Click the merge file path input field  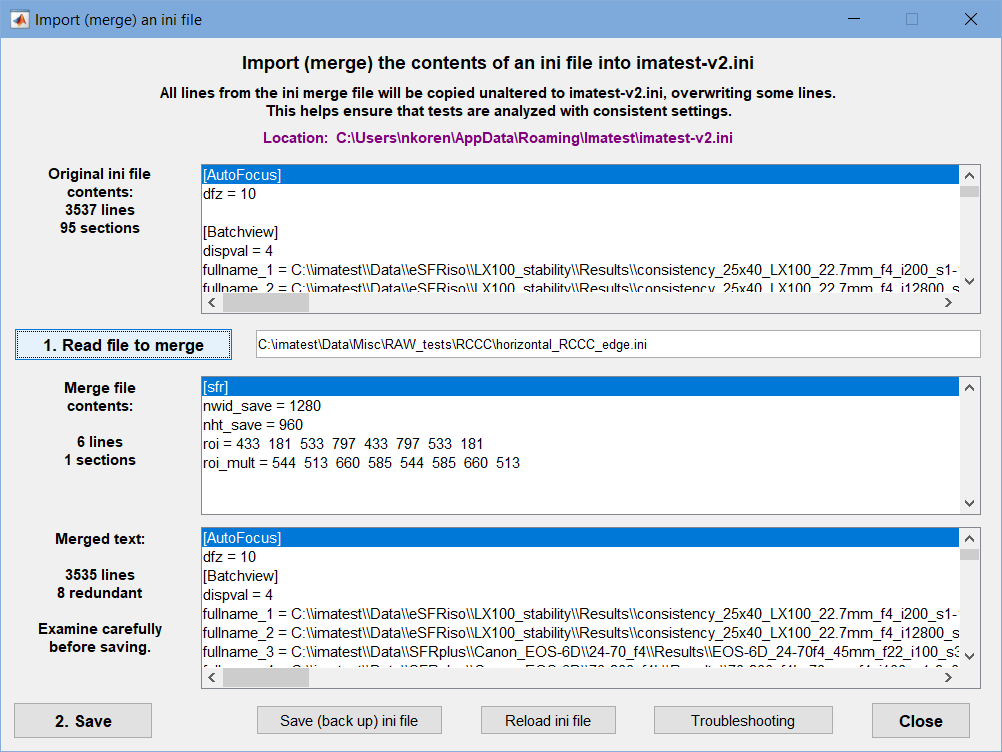point(618,344)
